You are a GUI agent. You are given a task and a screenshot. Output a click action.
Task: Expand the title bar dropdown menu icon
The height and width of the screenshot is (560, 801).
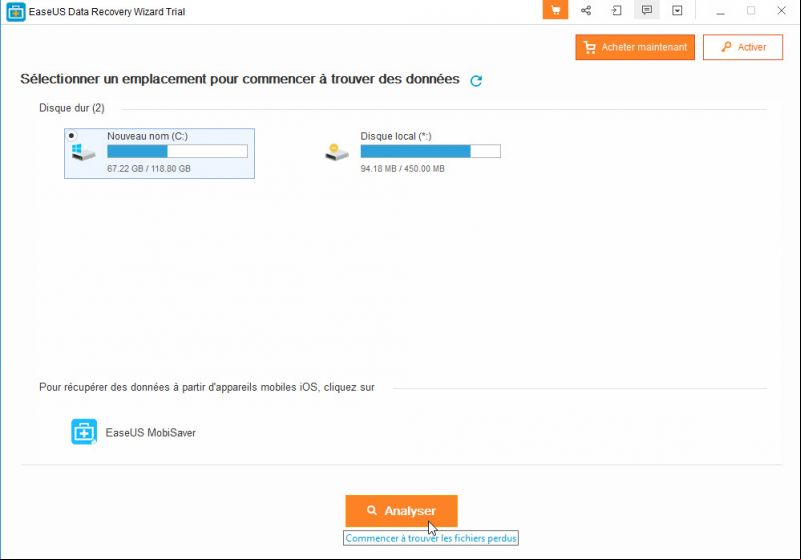pos(677,10)
